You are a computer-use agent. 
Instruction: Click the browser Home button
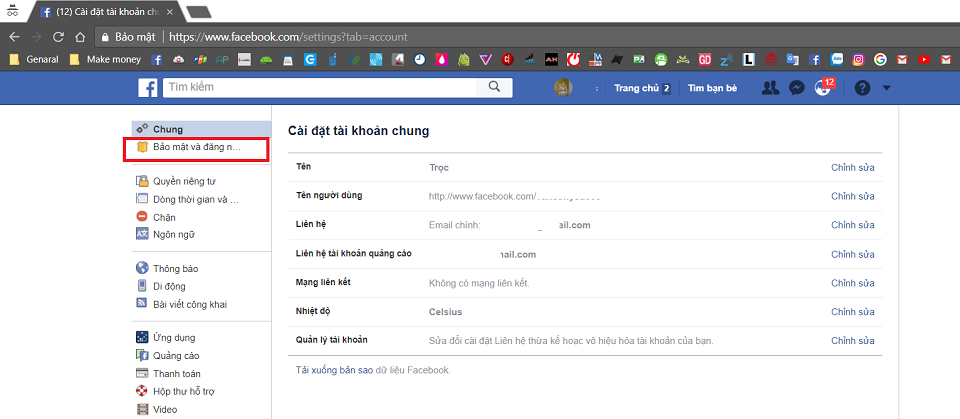click(x=80, y=37)
